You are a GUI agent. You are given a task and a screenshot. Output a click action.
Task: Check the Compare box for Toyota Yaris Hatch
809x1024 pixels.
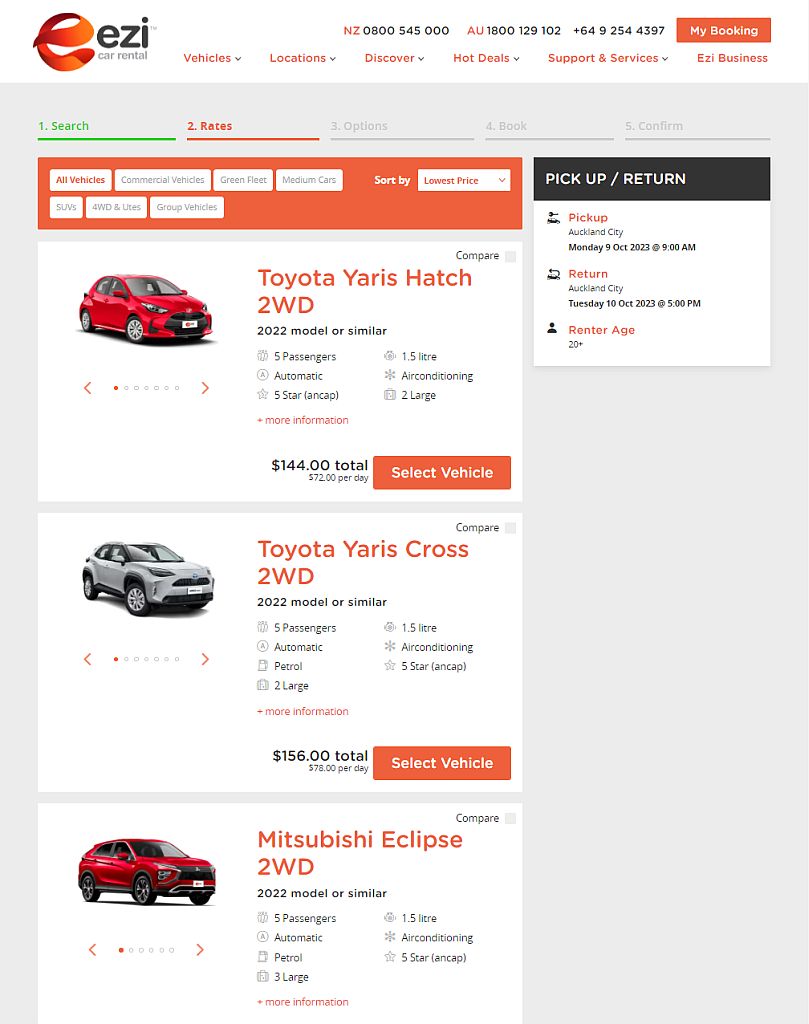(510, 255)
